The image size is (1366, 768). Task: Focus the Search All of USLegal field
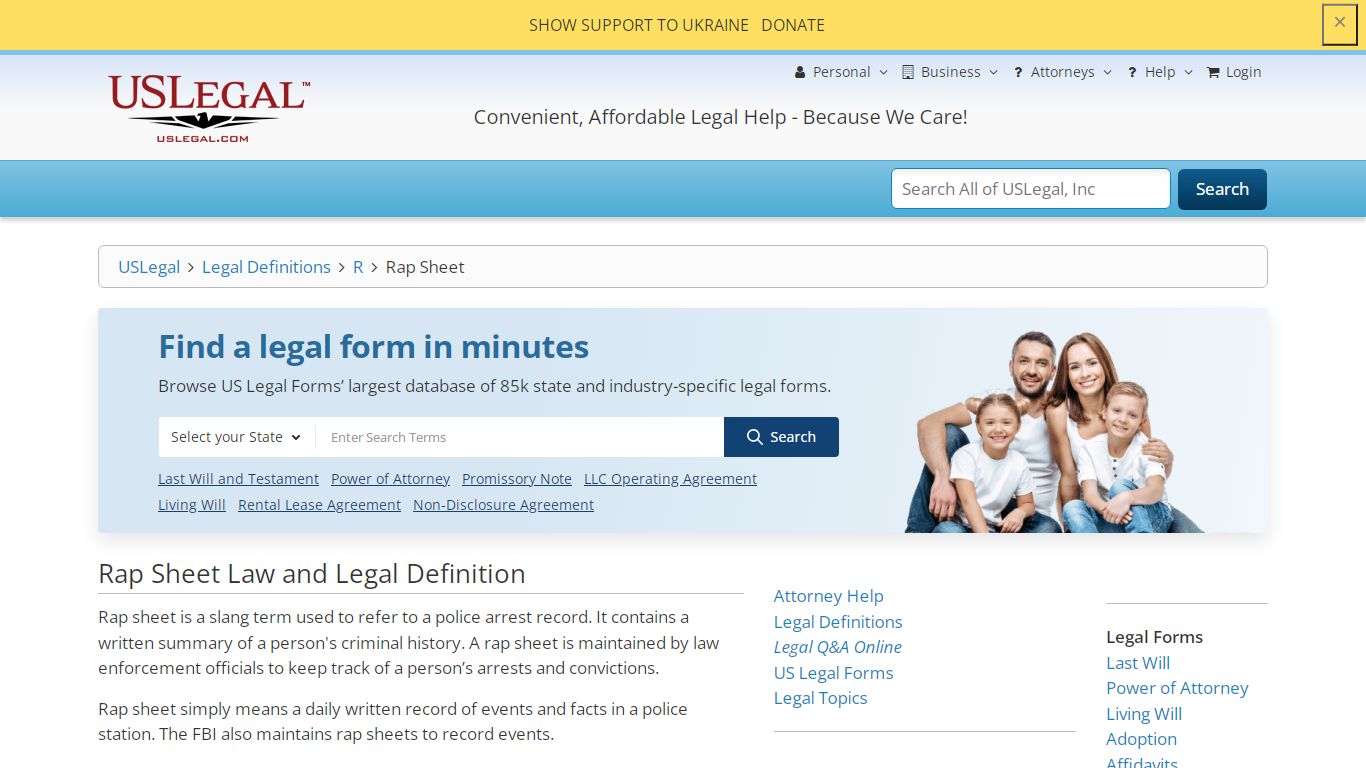pyautogui.click(x=1031, y=189)
